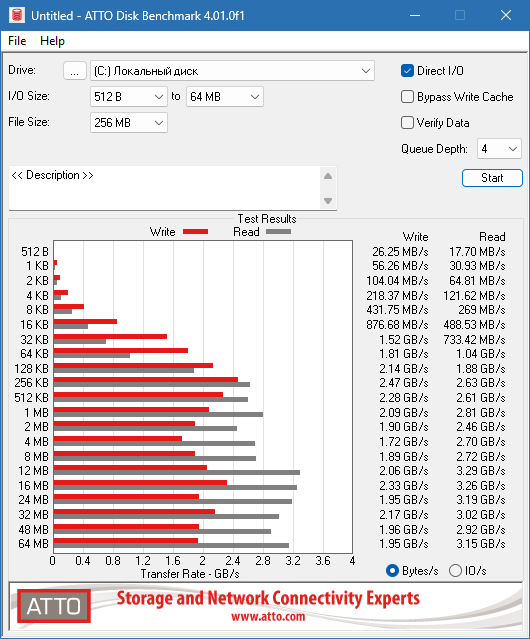Image resolution: width=530 pixels, height=639 pixels.
Task: Click the 'Transfer Rate - GB/s' axis label
Action: 190,574
